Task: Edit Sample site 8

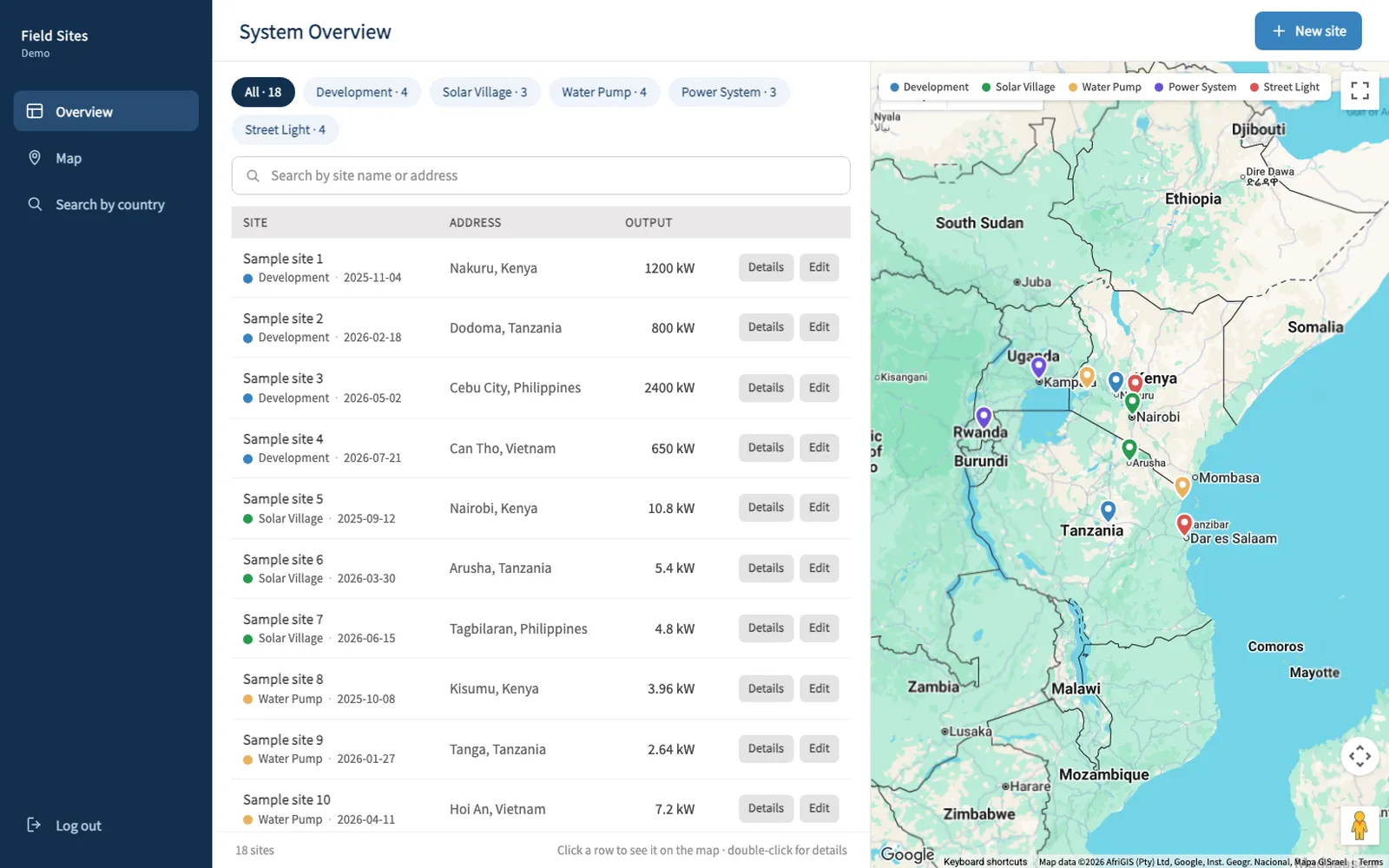Action: [819, 688]
